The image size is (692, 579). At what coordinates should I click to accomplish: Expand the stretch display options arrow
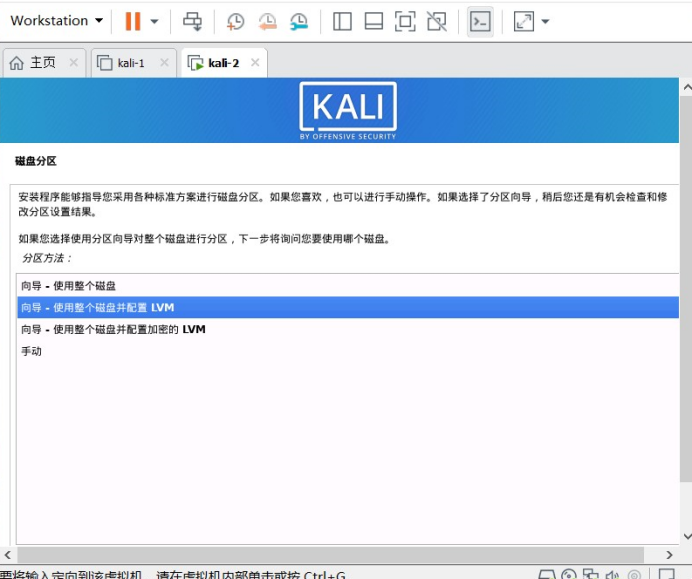(545, 21)
